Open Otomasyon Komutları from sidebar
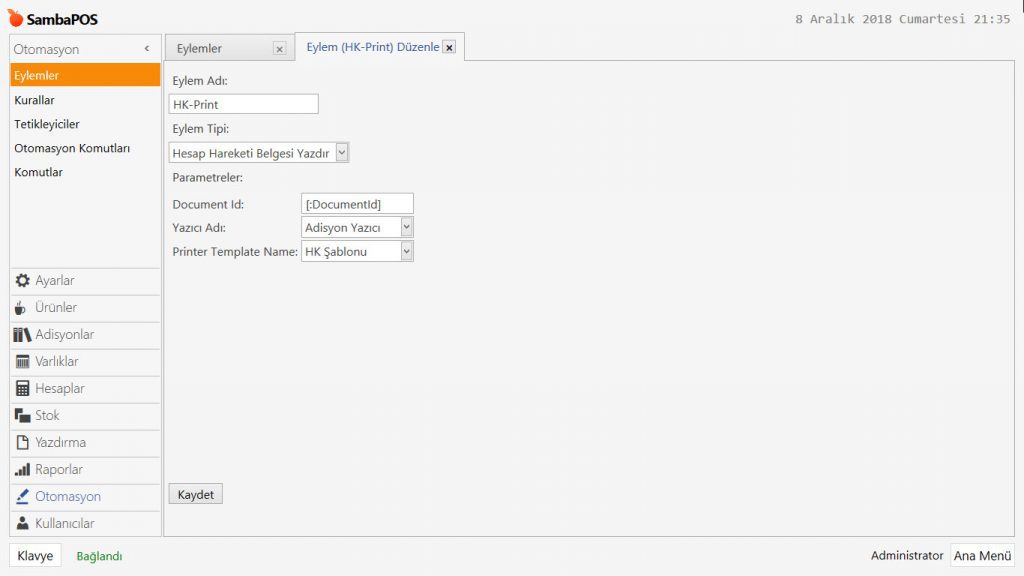The width and height of the screenshot is (1024, 576). 72,148
